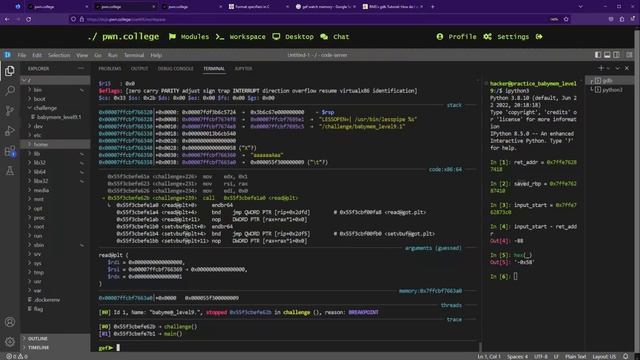Click the new terminal plus icon

click(x=600, y=69)
